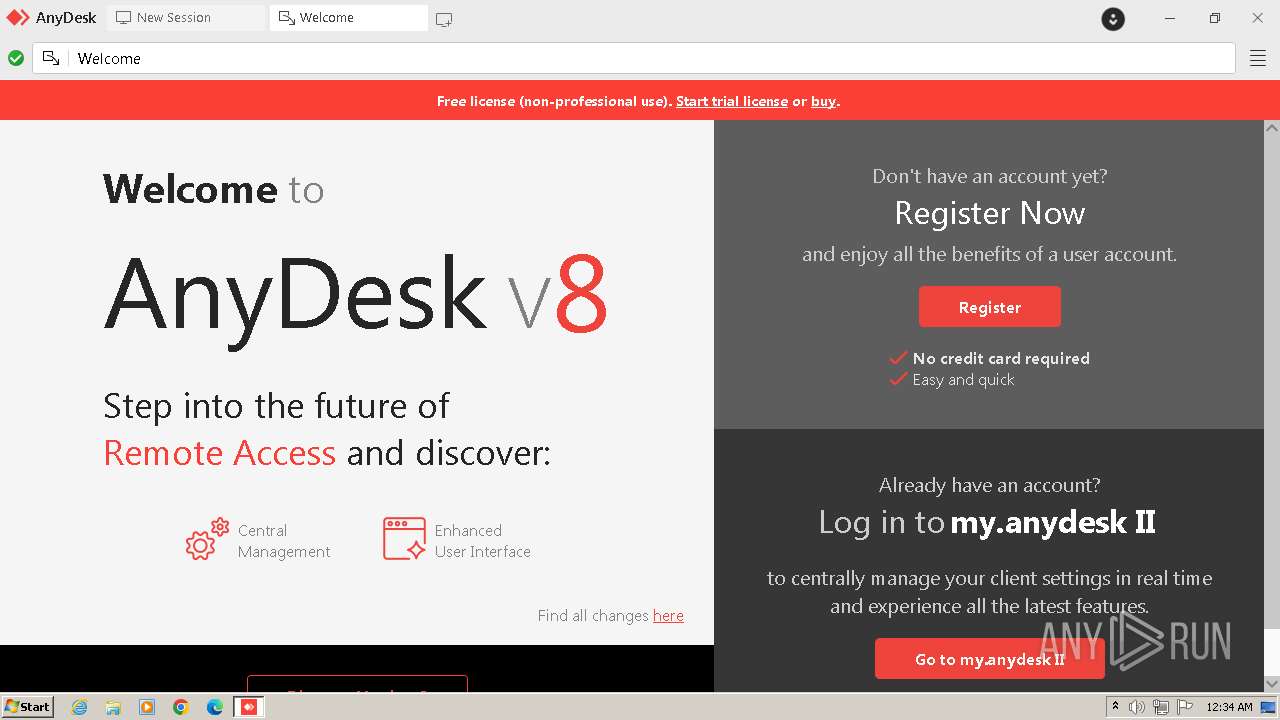Screen dimensions: 1280x720
Task: Click the scrollbar down arrow
Action: pos(1272,684)
